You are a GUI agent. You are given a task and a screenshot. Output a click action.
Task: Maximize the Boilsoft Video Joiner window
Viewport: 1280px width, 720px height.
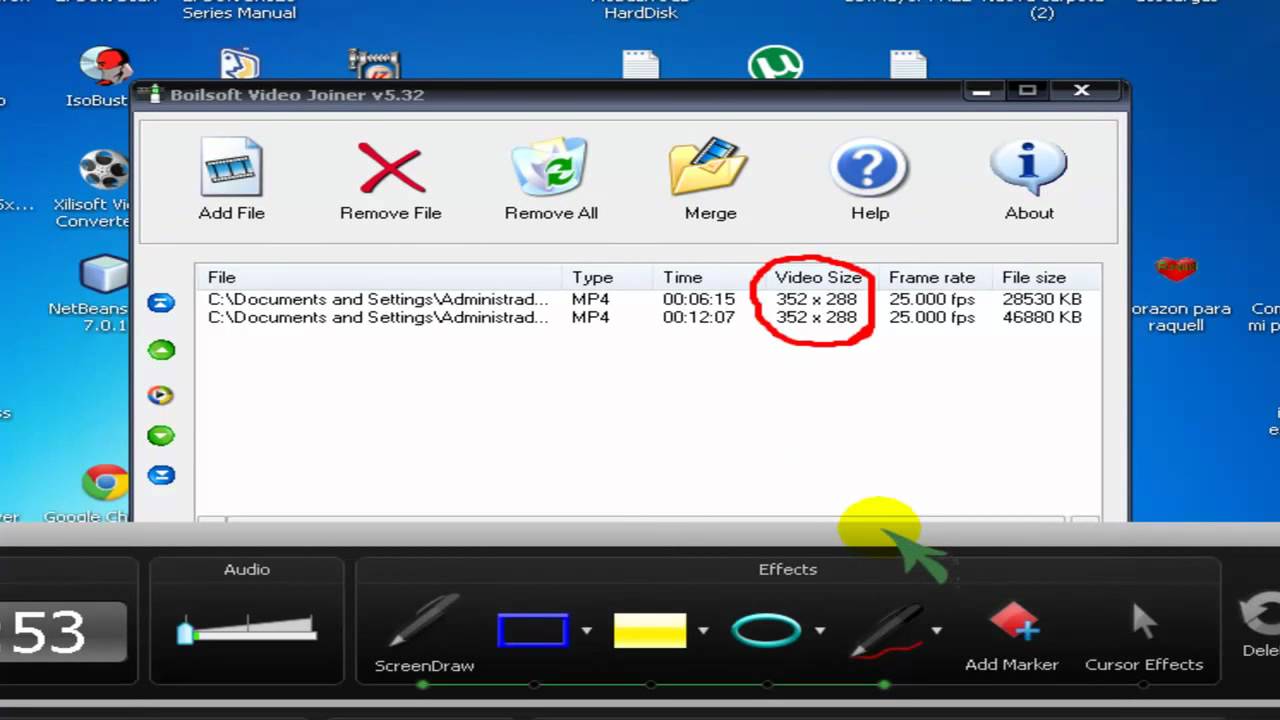click(x=1027, y=91)
